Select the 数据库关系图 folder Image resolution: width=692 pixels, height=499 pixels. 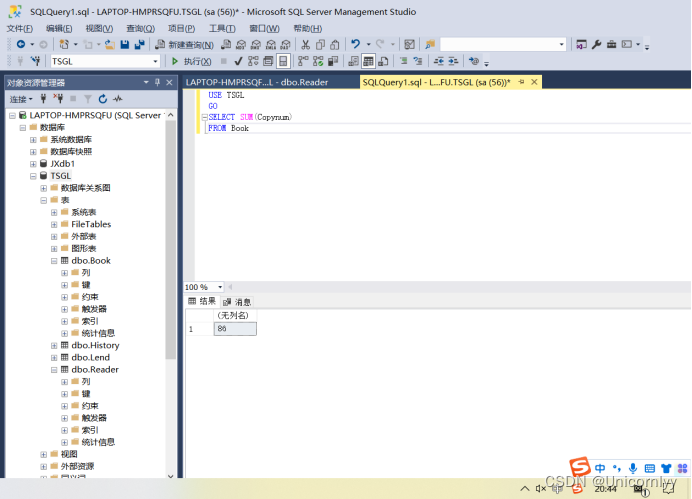[x=85, y=188]
